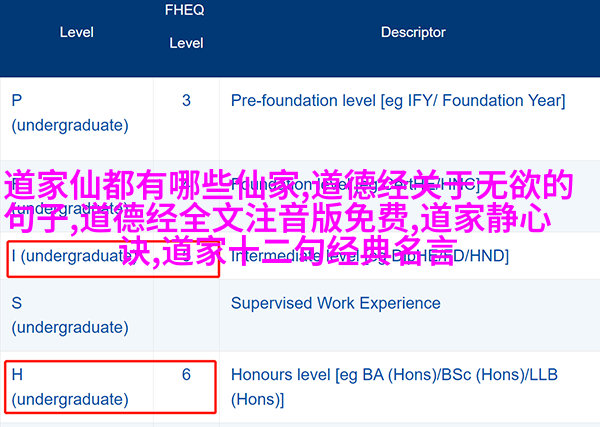The image size is (600, 427).
Task: Click Supervised Work Experience descriptor
Action: click(x=336, y=303)
